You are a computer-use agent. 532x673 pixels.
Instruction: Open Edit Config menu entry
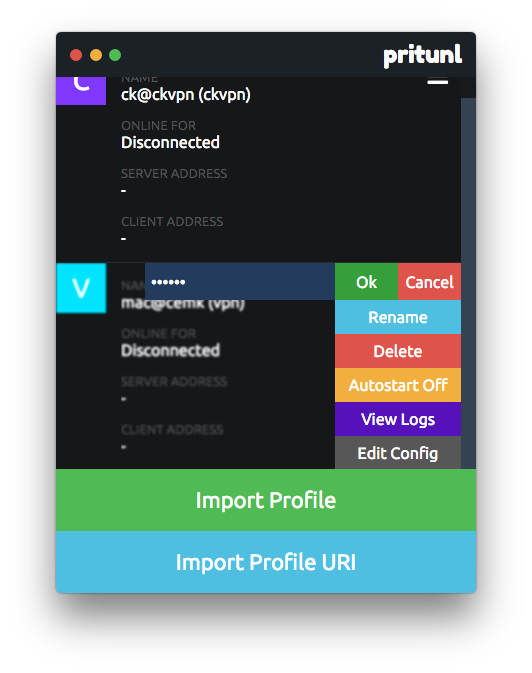(x=398, y=453)
